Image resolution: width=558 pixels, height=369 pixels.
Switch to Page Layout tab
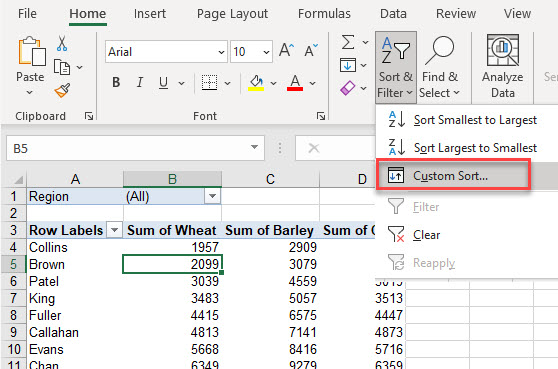pyautogui.click(x=232, y=14)
